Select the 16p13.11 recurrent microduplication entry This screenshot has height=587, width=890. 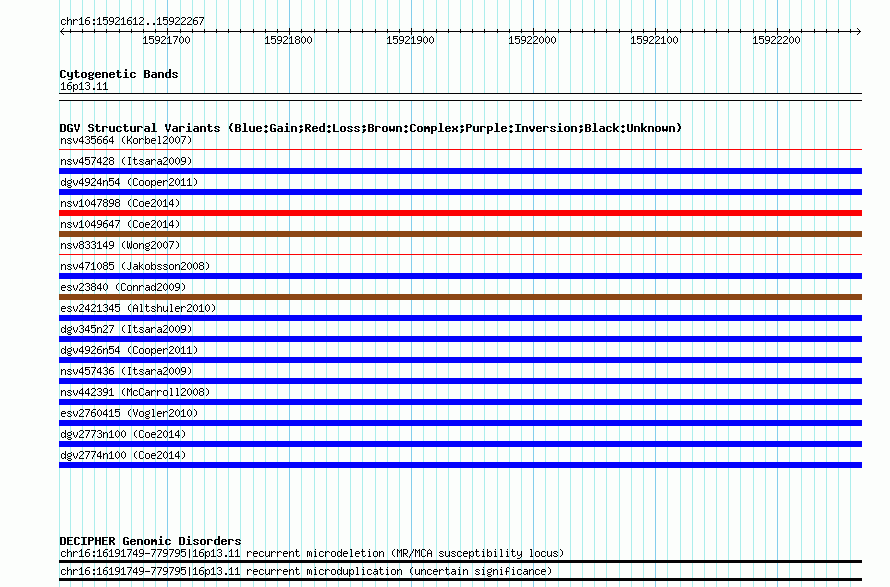pyautogui.click(x=306, y=571)
